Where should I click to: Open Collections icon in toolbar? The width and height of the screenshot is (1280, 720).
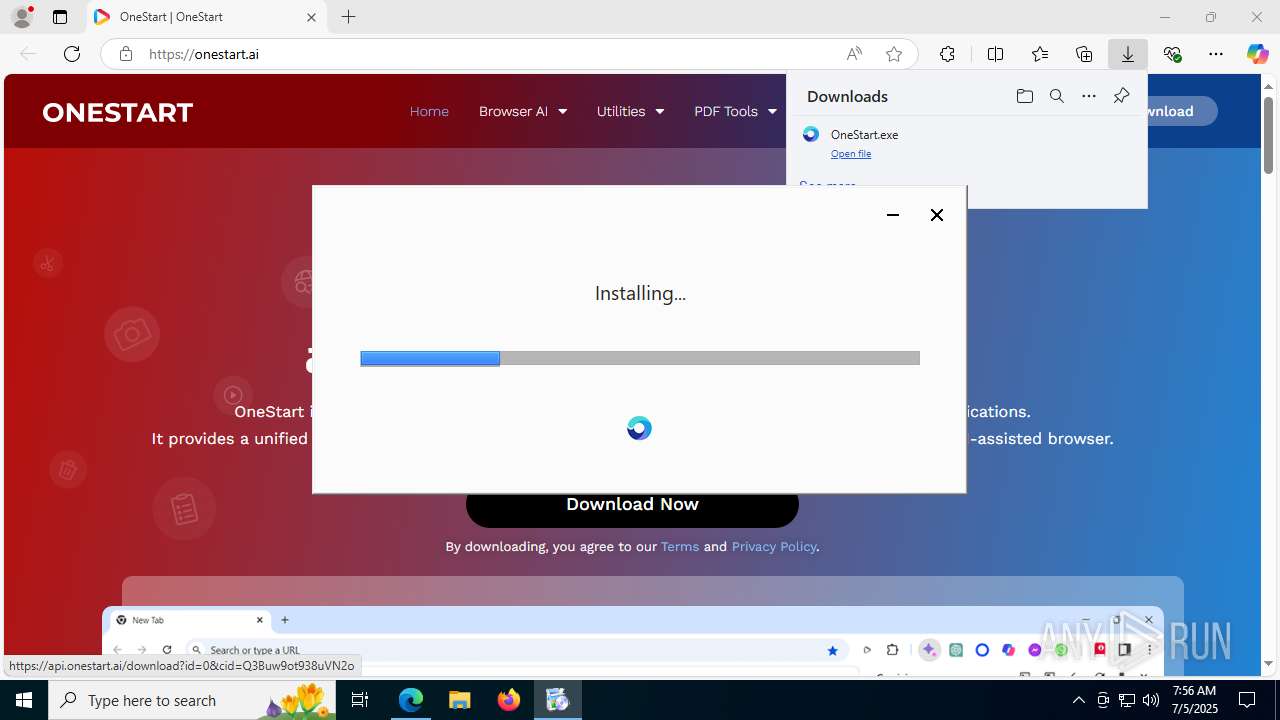[1084, 54]
